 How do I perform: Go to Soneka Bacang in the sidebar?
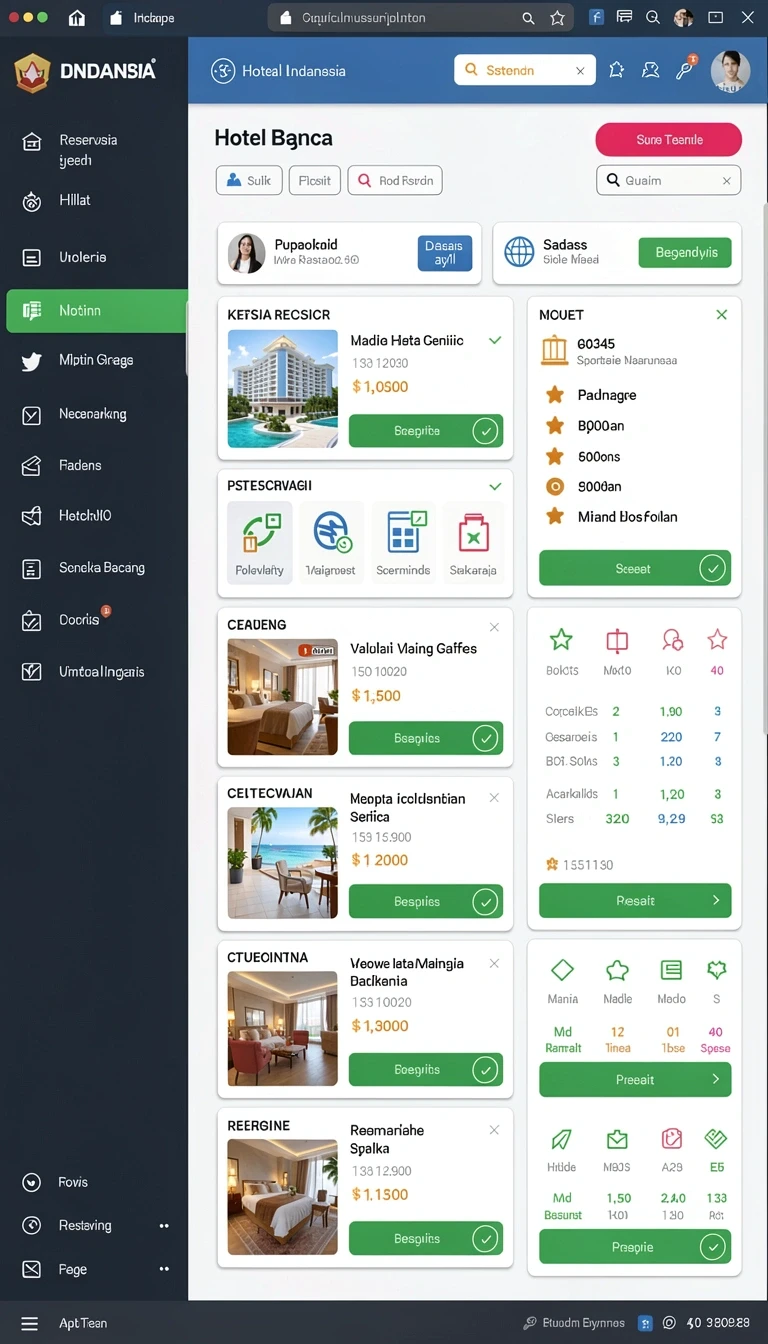click(x=83, y=568)
